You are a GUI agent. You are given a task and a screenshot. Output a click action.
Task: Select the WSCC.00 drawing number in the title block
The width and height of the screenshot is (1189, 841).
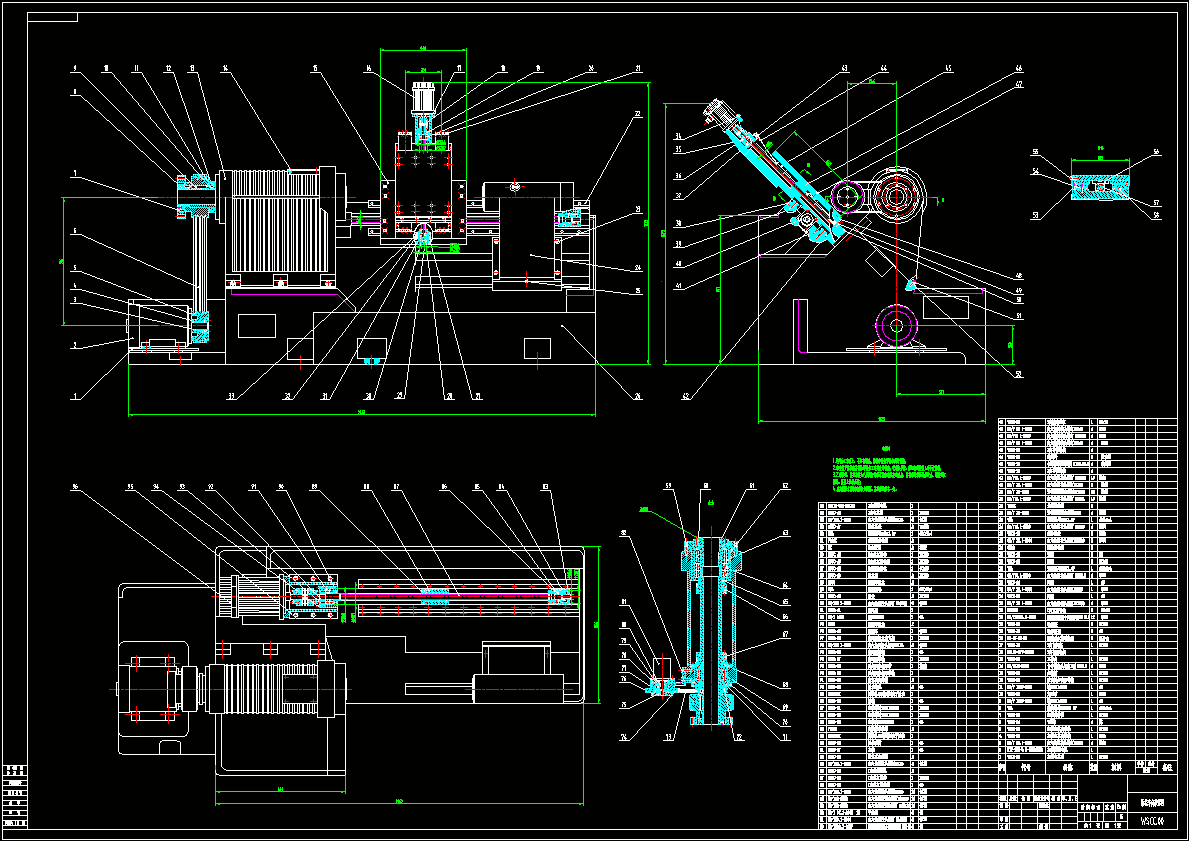click(x=1152, y=821)
